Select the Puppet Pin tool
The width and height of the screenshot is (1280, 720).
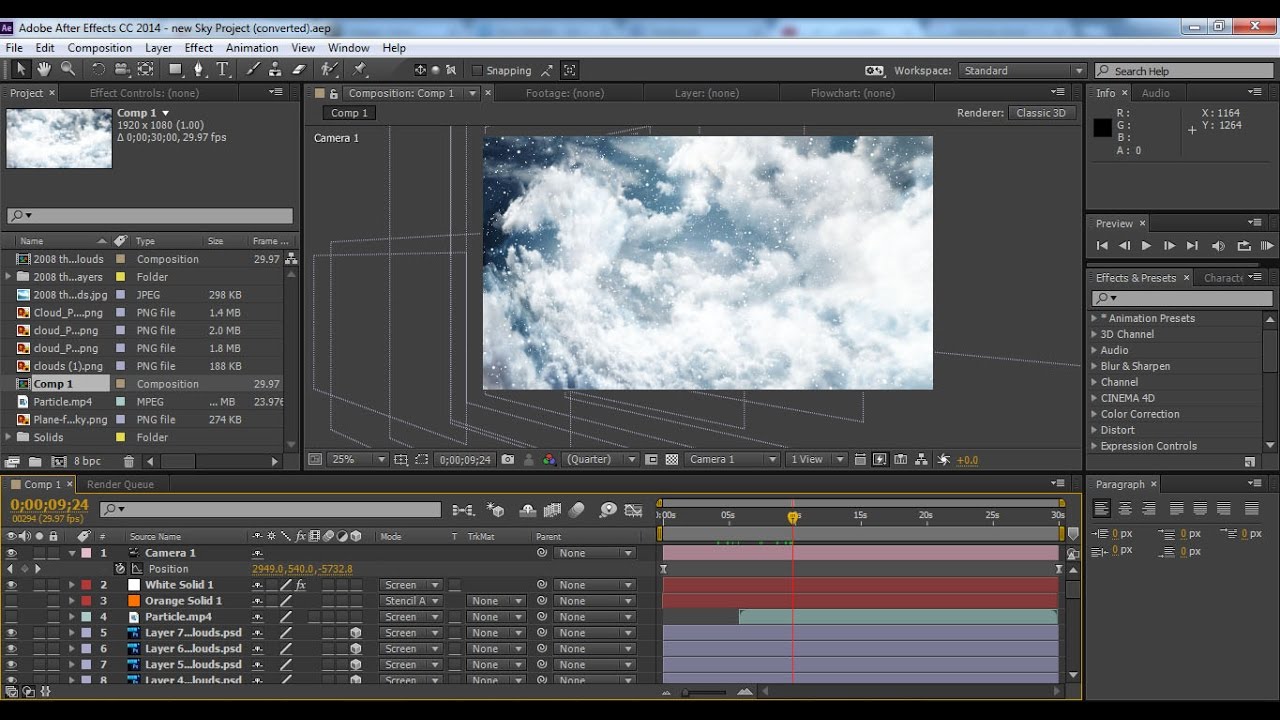(x=360, y=69)
